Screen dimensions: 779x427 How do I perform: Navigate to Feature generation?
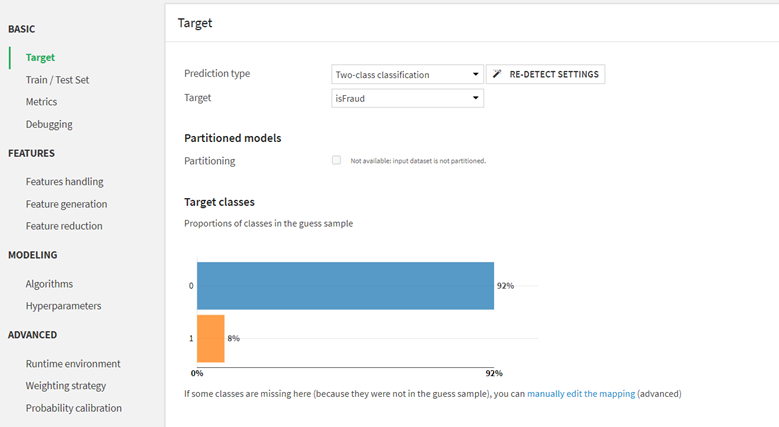[66, 204]
